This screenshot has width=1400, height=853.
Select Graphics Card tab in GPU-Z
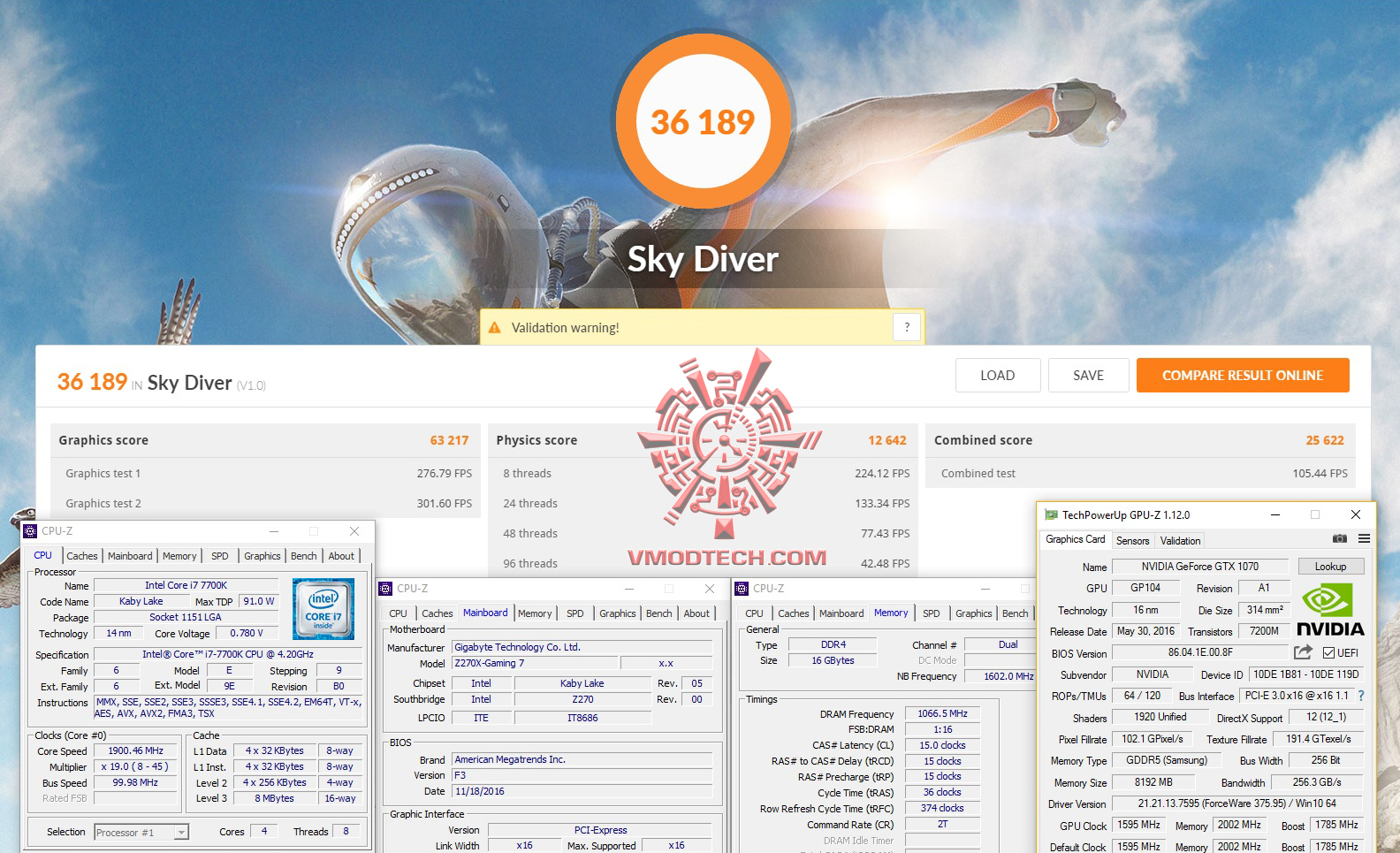[1076, 539]
